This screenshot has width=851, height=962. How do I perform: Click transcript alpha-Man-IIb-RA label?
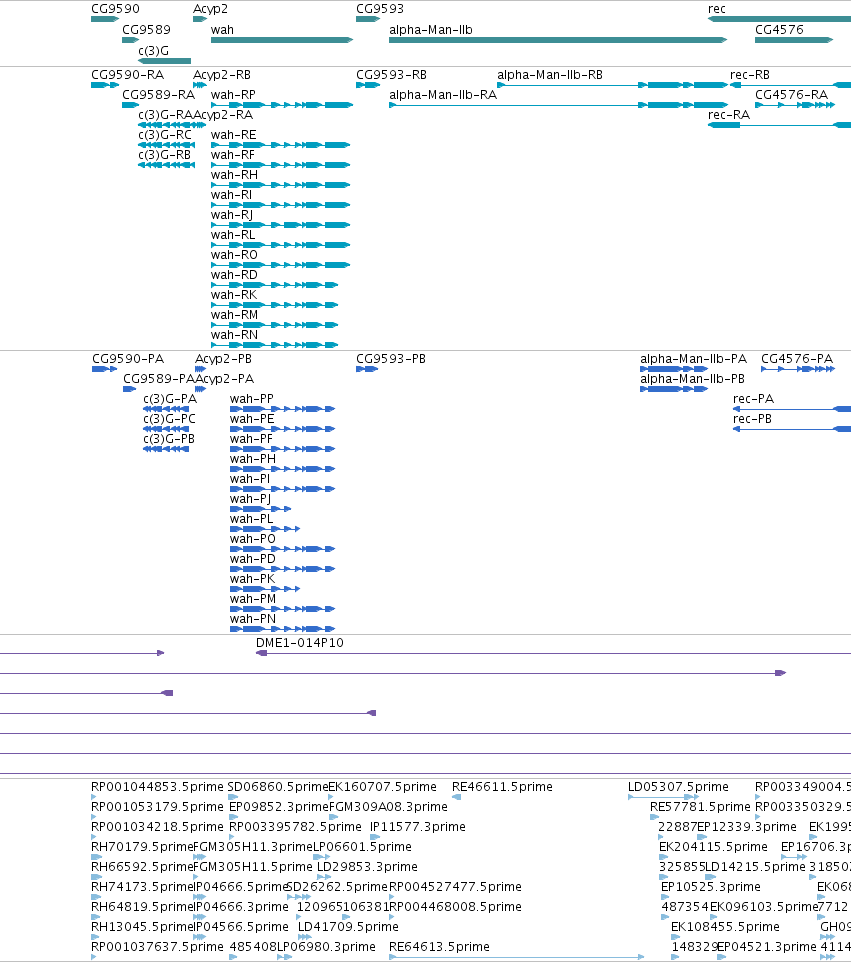[x=443, y=95]
